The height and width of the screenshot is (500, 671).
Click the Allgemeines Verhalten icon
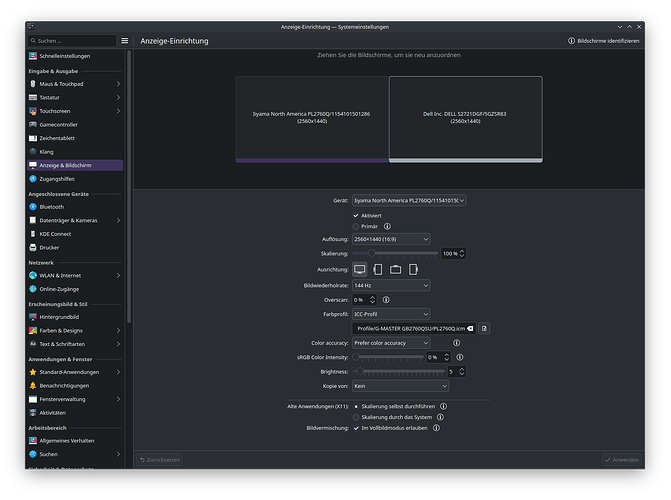pos(33,440)
